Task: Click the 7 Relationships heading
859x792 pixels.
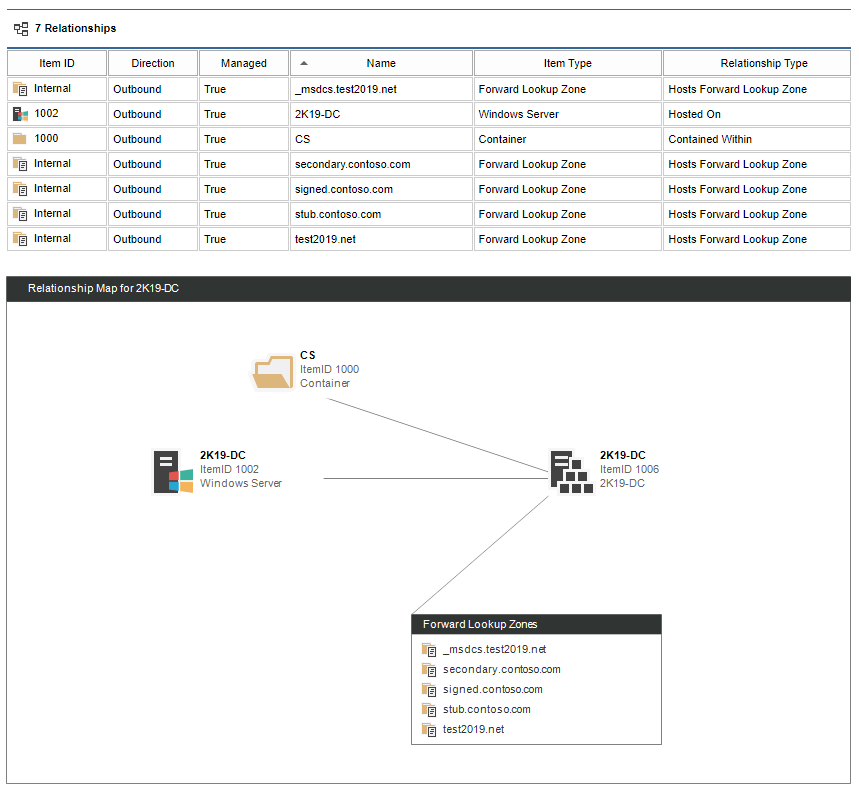Action: coord(75,28)
